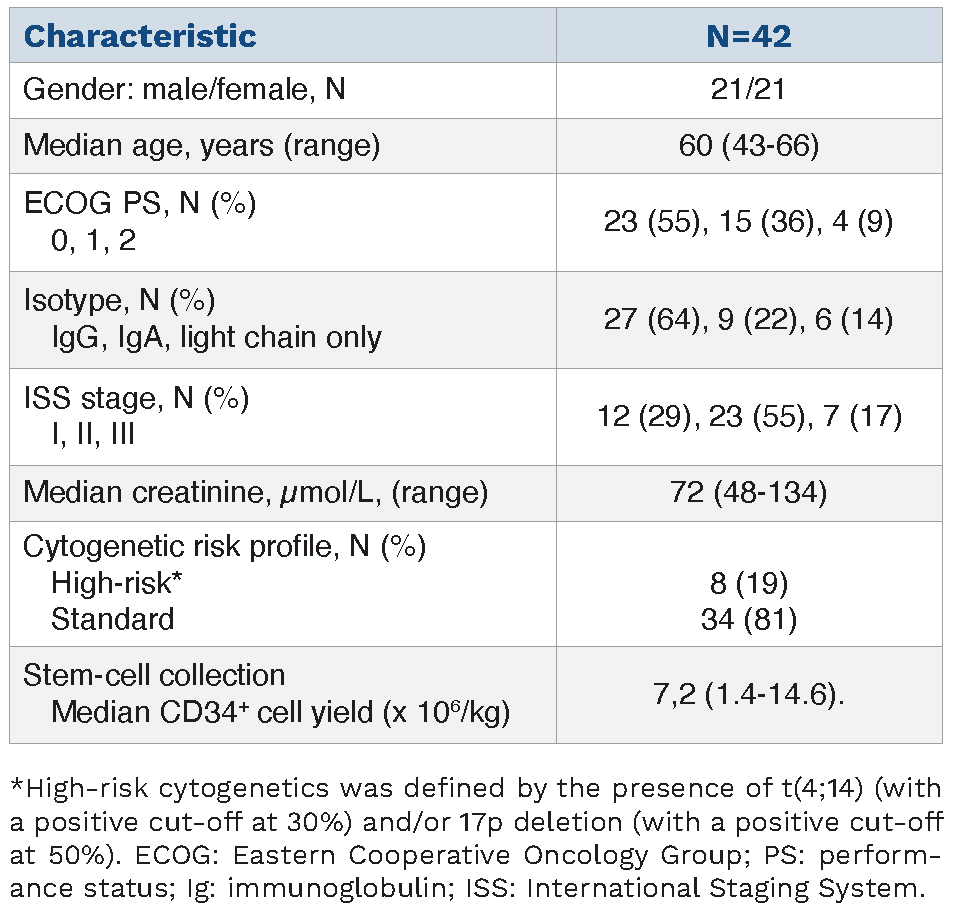Screen dimensions: 955x918
Task: Click the 60 (43-66) age value
Action: [x=749, y=146]
